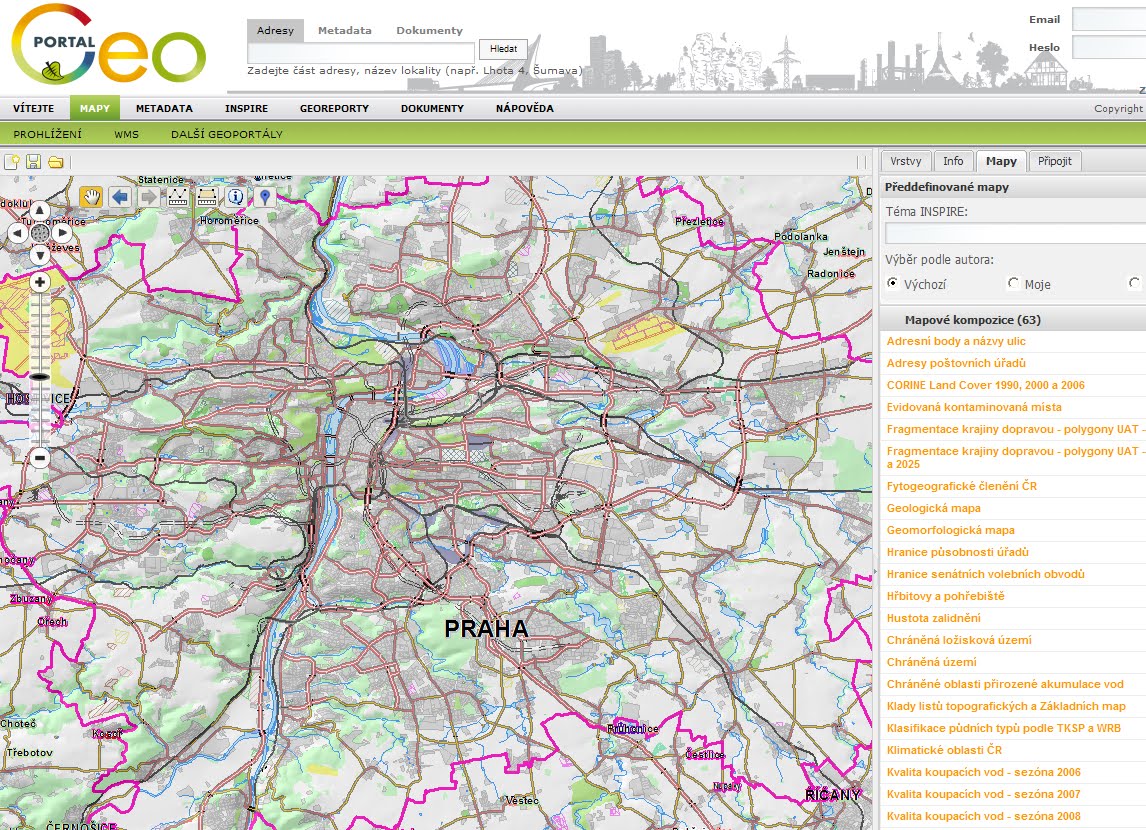The width and height of the screenshot is (1146, 830).
Task: Select the measure distance tool
Action: coord(178,197)
